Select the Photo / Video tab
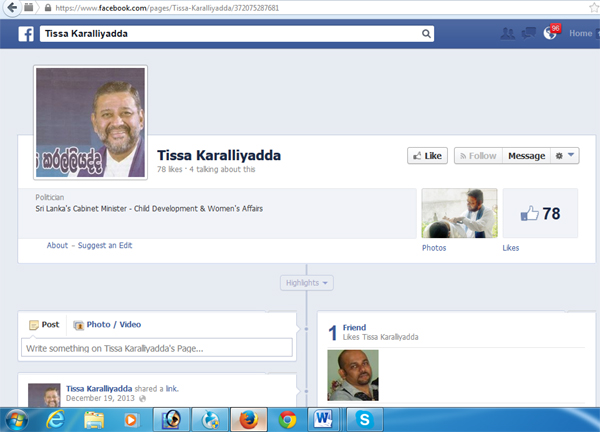This screenshot has height=432, width=600. [x=107, y=324]
